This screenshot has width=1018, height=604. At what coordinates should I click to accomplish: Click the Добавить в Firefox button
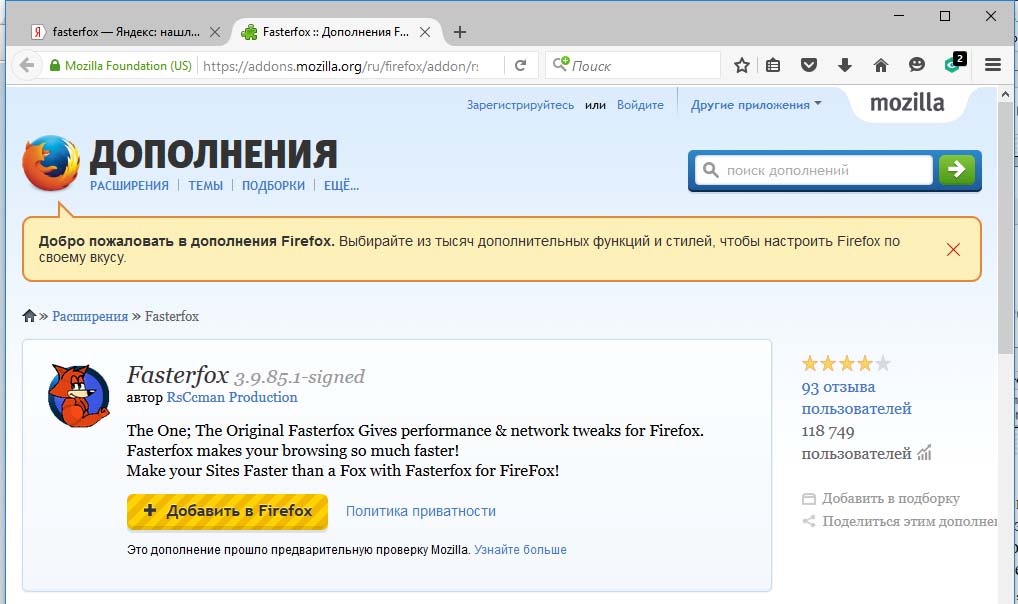[x=228, y=511]
